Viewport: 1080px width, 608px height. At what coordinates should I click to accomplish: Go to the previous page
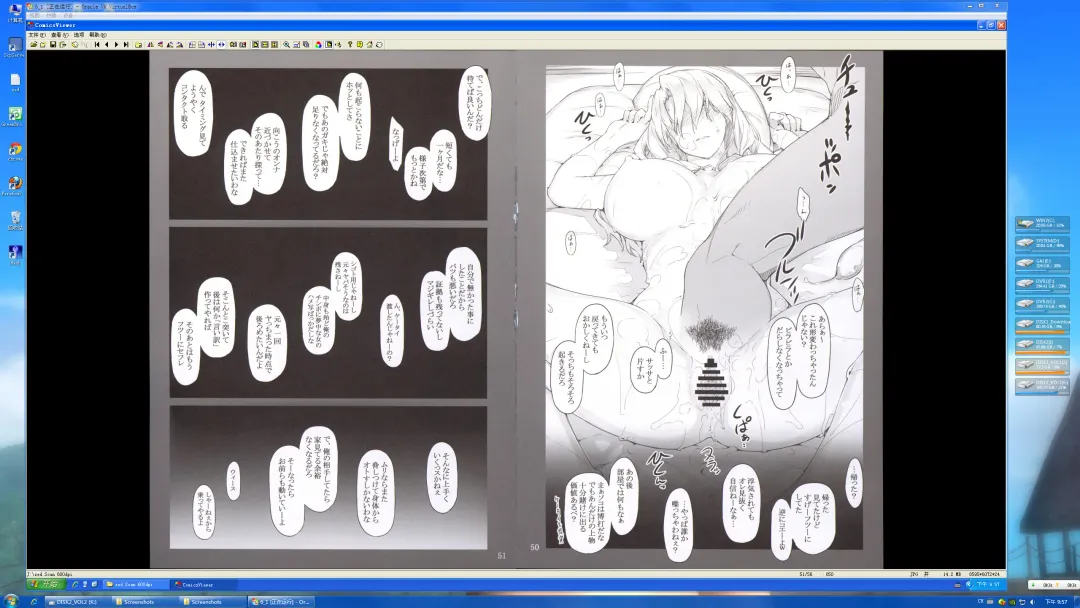pyautogui.click(x=106, y=44)
